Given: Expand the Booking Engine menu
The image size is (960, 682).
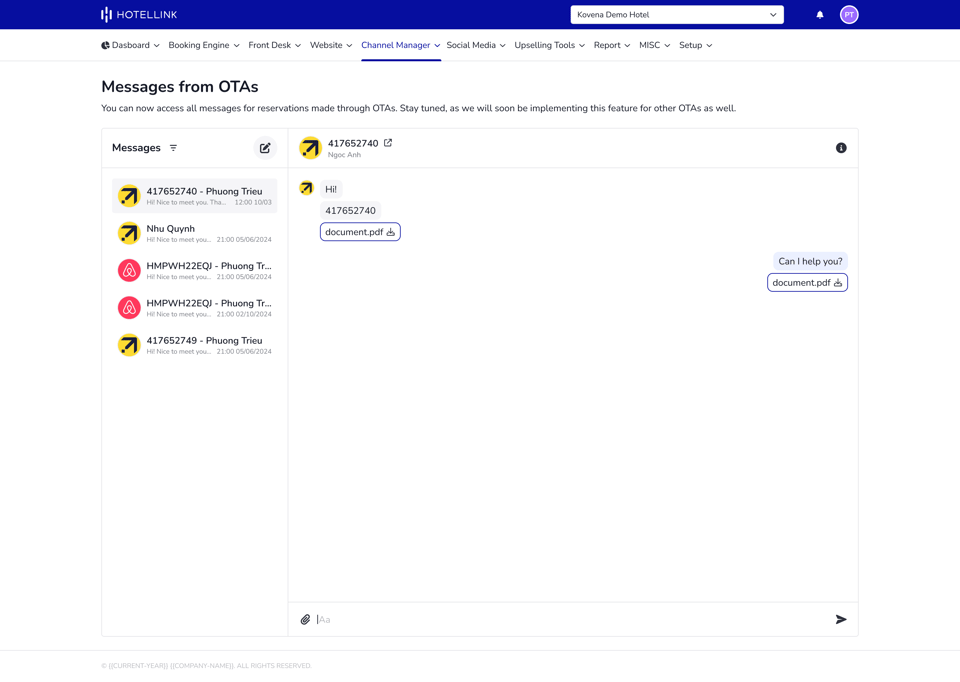Looking at the screenshot, I should coord(204,45).
